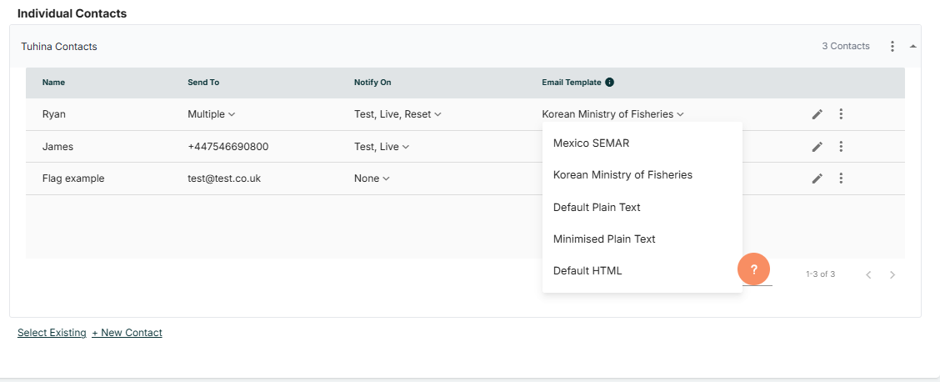Open James's Test, Live notify dropdown
The image size is (940, 382).
(382, 146)
